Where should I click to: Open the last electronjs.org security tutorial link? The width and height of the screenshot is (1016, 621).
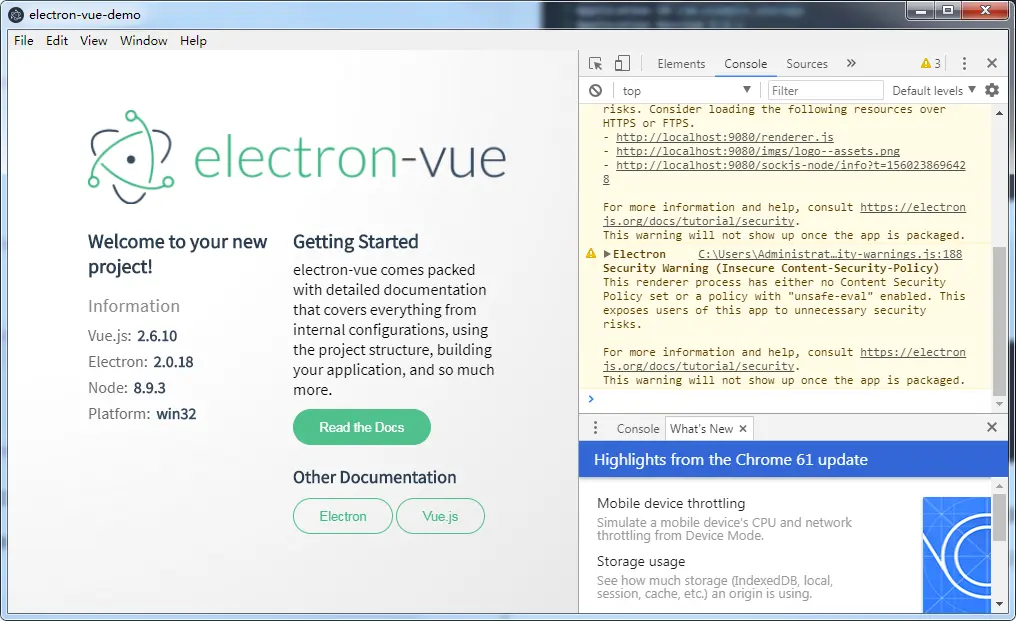913,352
